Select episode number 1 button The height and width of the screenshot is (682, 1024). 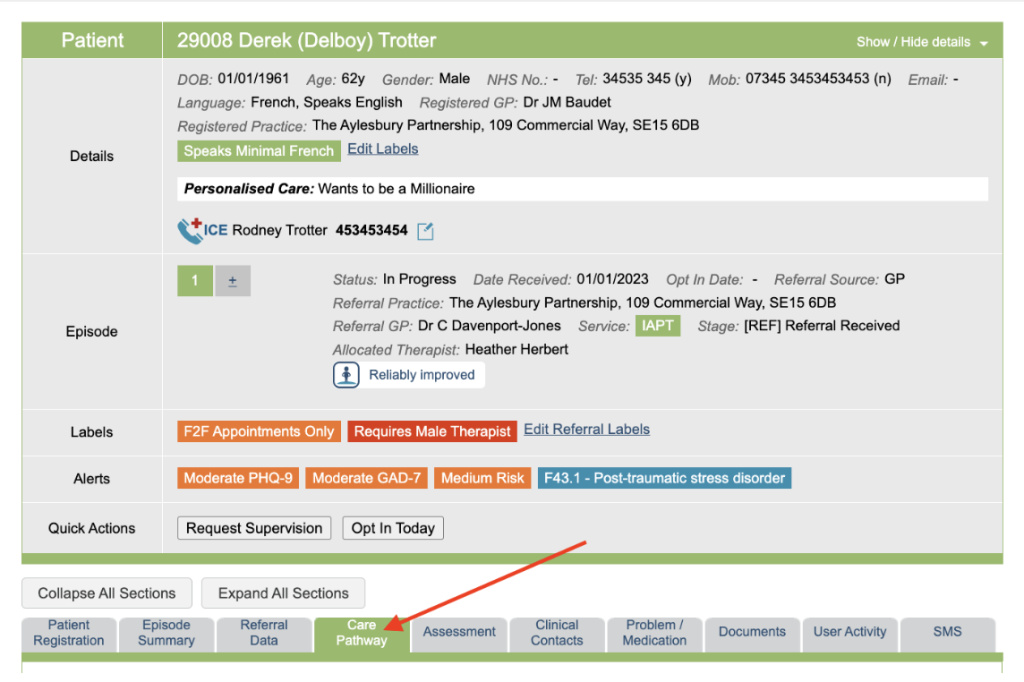[x=195, y=281]
